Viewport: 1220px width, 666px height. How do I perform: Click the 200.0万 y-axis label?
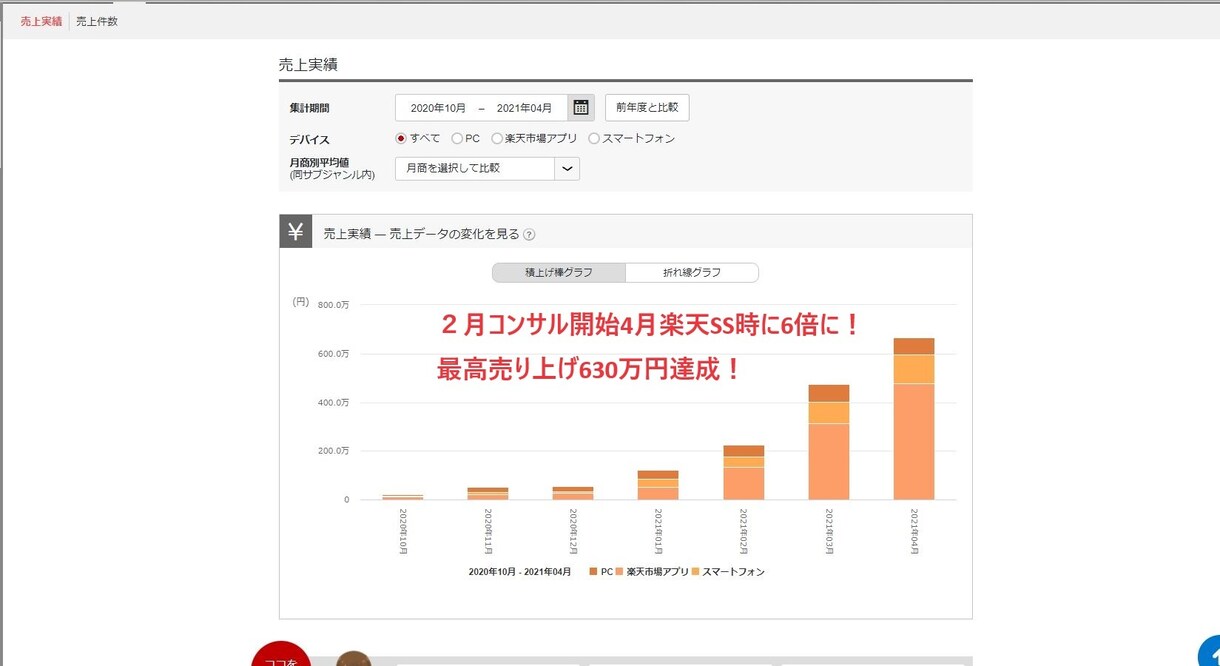(x=334, y=451)
